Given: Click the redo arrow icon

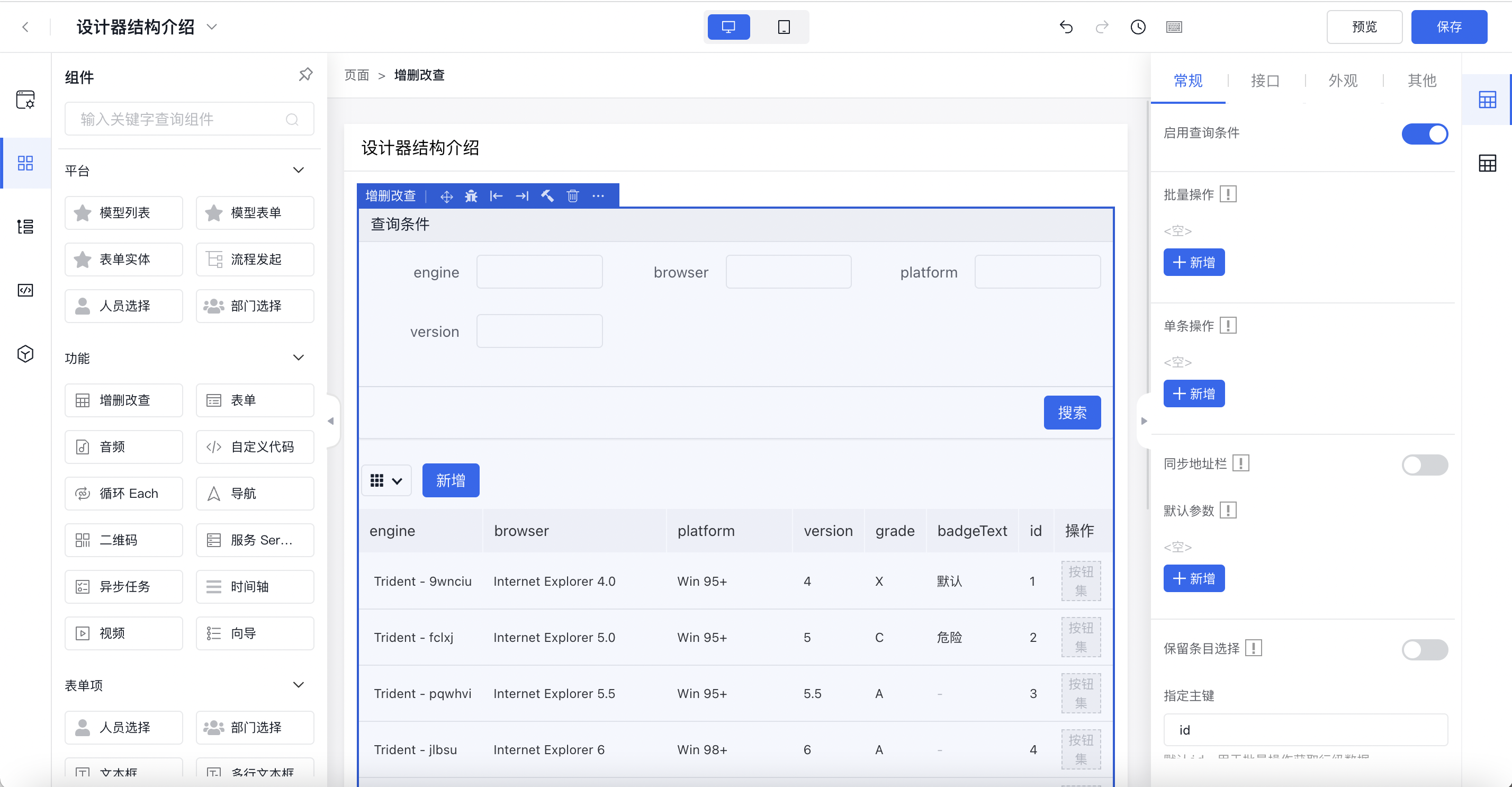Looking at the screenshot, I should [x=1102, y=27].
